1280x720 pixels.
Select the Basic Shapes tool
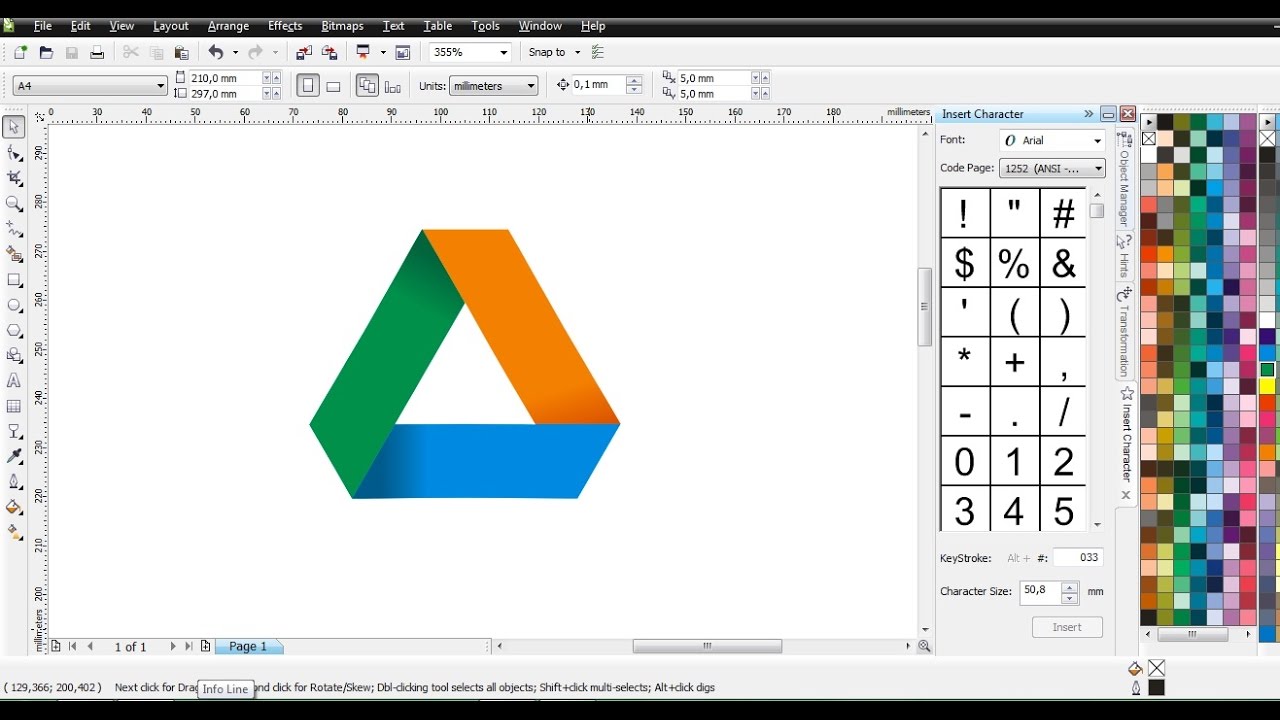point(14,356)
